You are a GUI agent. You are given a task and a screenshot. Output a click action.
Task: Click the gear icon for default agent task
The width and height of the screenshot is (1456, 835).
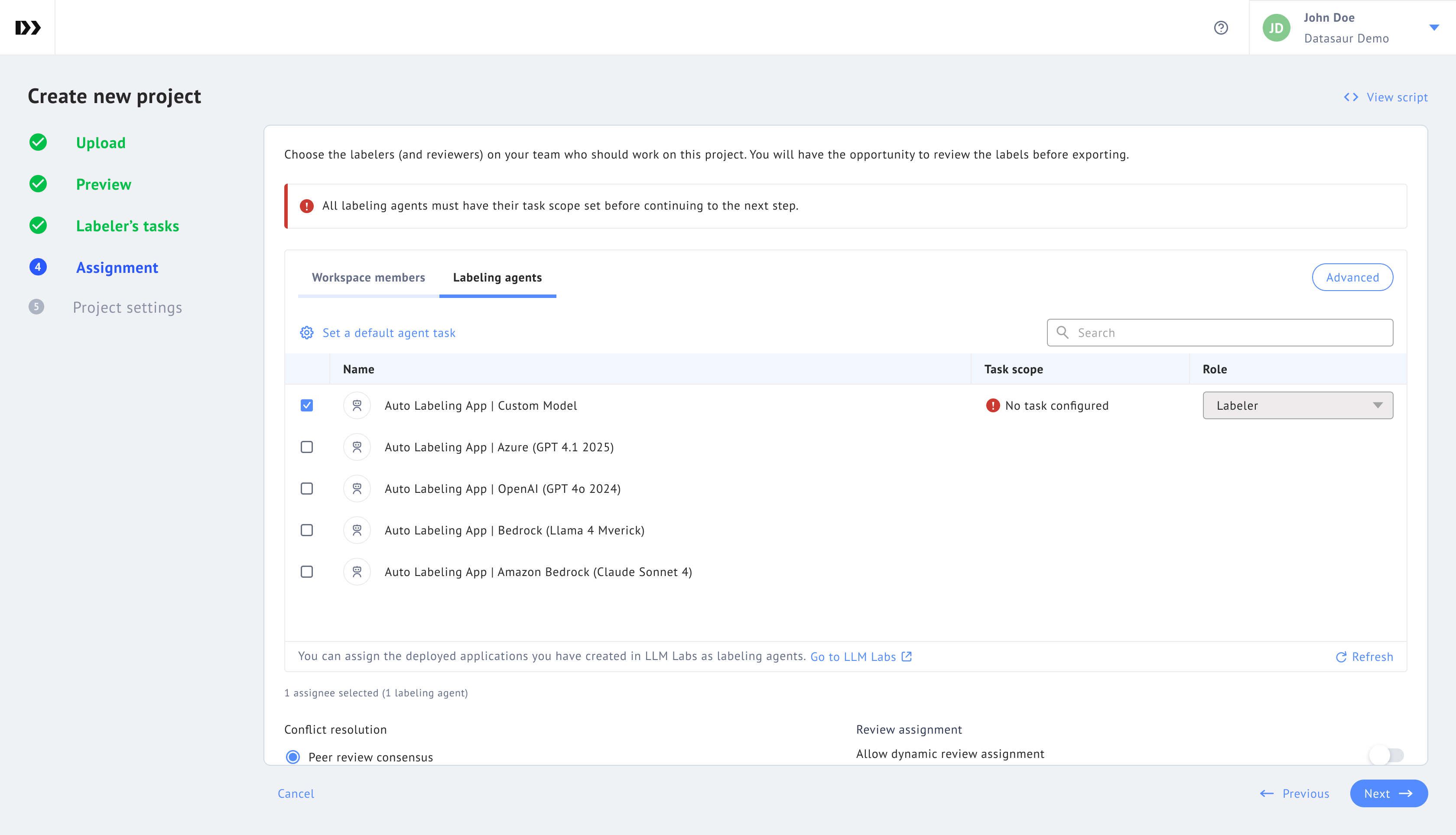(x=307, y=333)
